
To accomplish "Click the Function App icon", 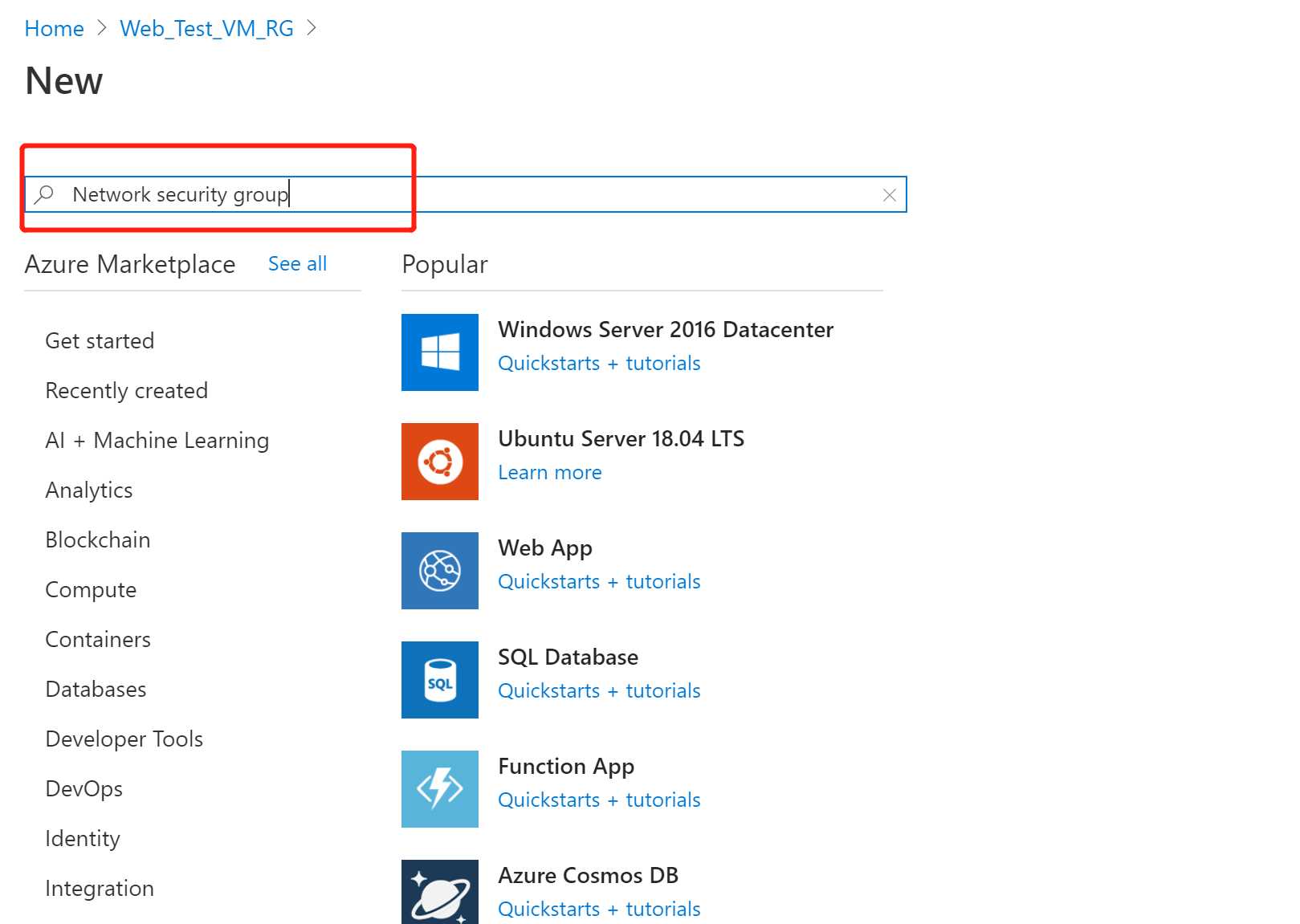I will coord(440,789).
